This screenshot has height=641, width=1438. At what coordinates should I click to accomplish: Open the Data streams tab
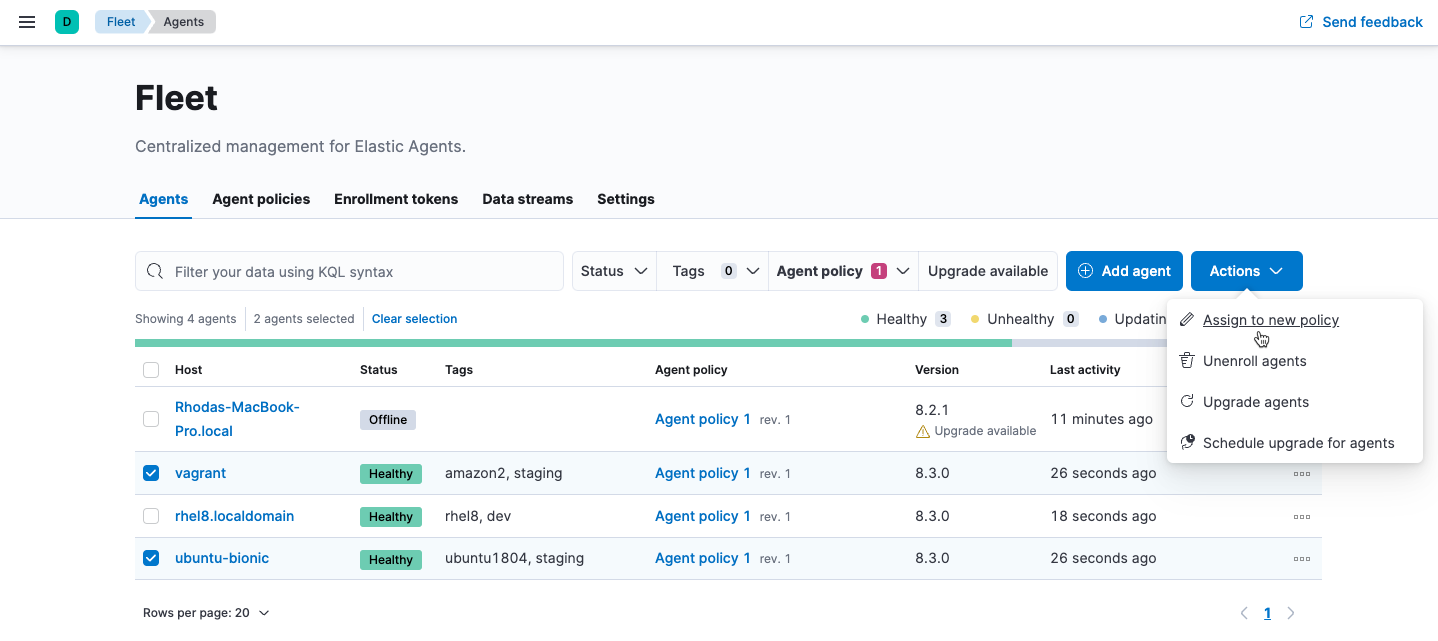[527, 199]
